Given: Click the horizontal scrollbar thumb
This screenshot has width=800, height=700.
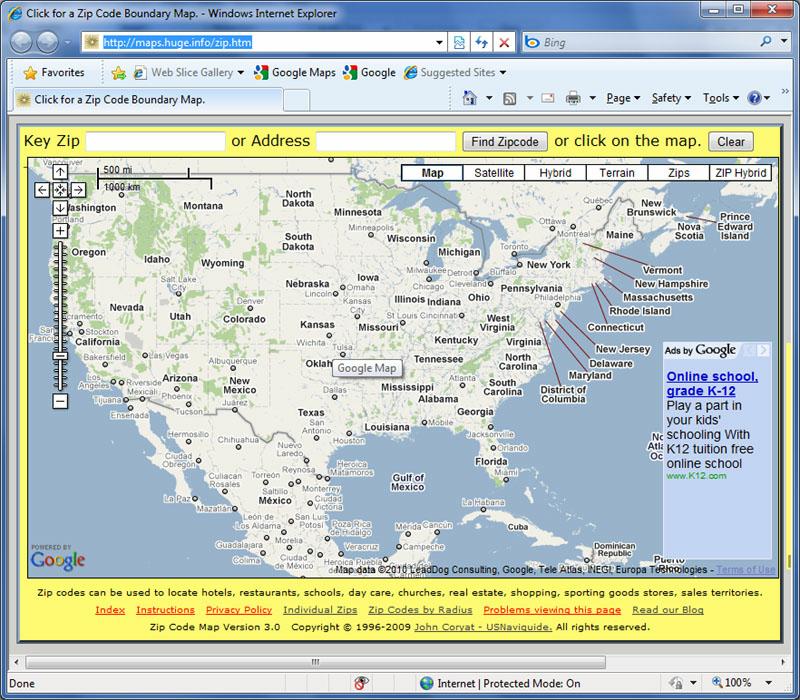Looking at the screenshot, I should click(x=315, y=662).
